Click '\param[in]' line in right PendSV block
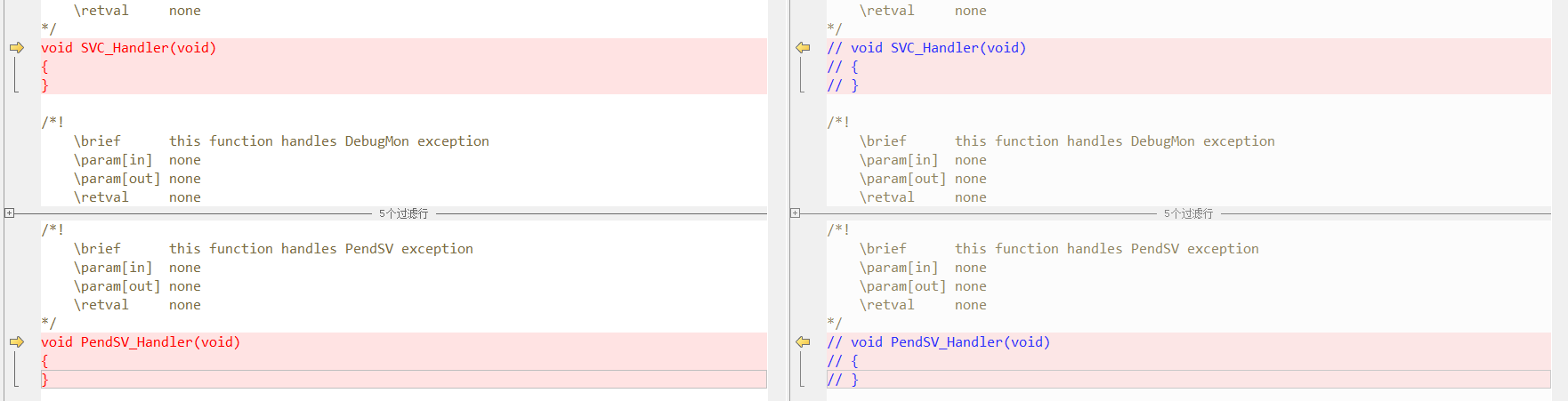Image resolution: width=1568 pixels, height=401 pixels. tap(923, 268)
